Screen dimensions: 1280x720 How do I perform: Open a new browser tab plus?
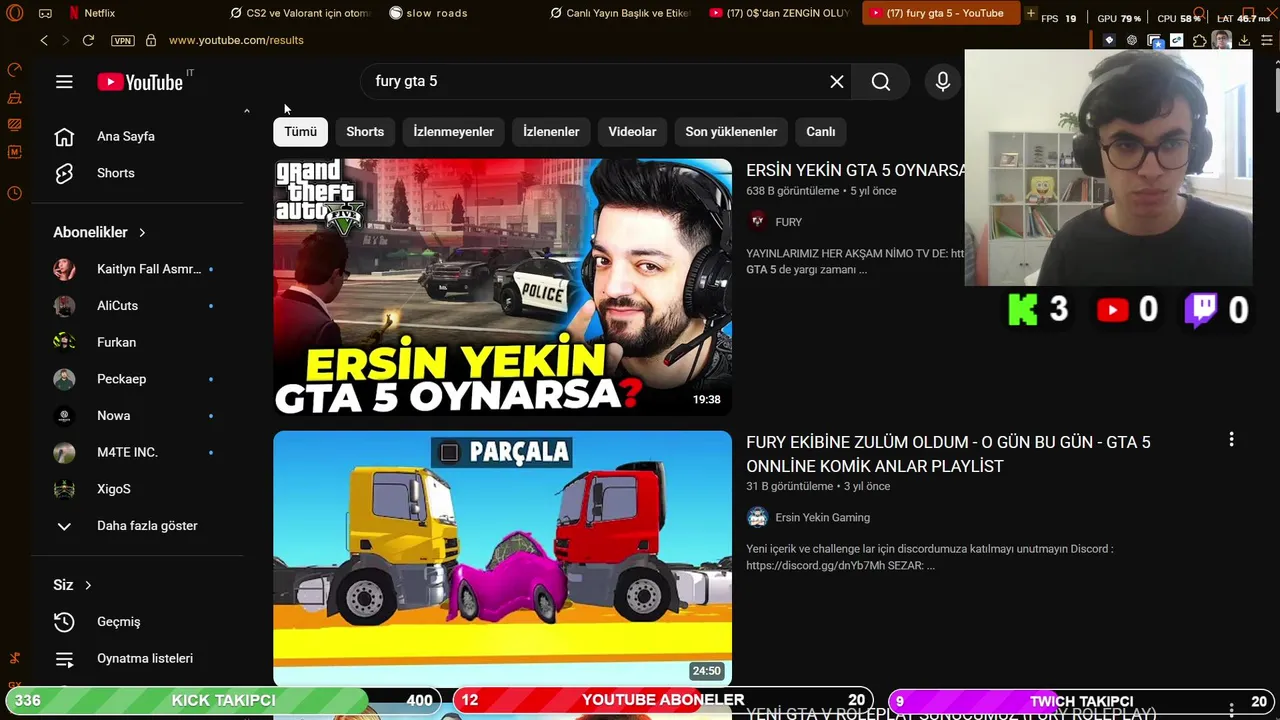[1030, 13]
